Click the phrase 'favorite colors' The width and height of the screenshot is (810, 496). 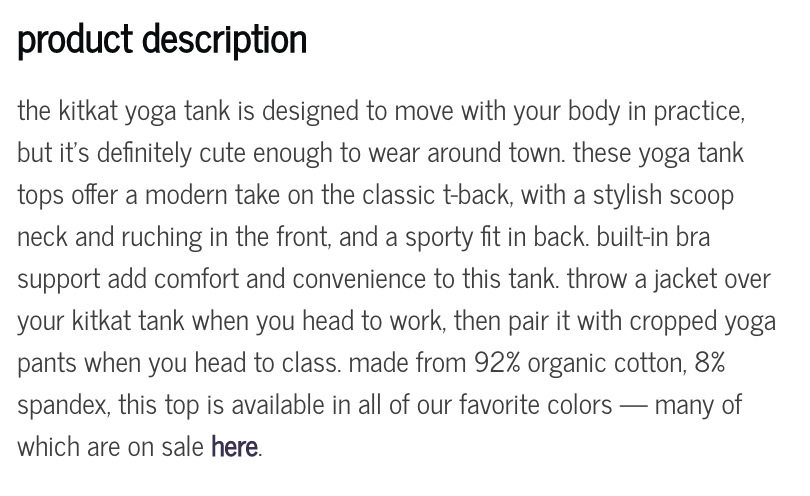click(535, 405)
